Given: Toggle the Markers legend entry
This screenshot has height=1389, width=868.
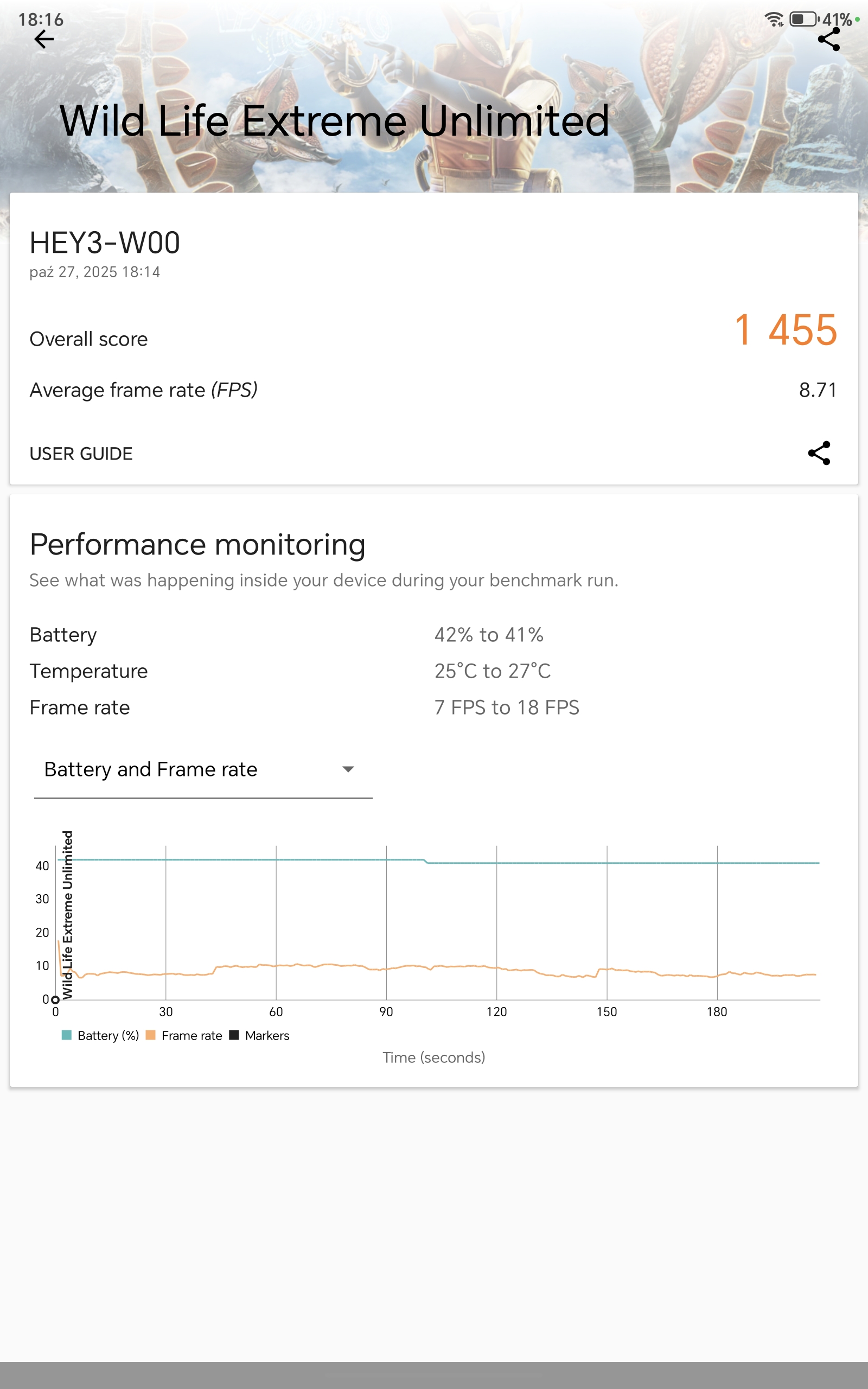Looking at the screenshot, I should tap(266, 1035).
